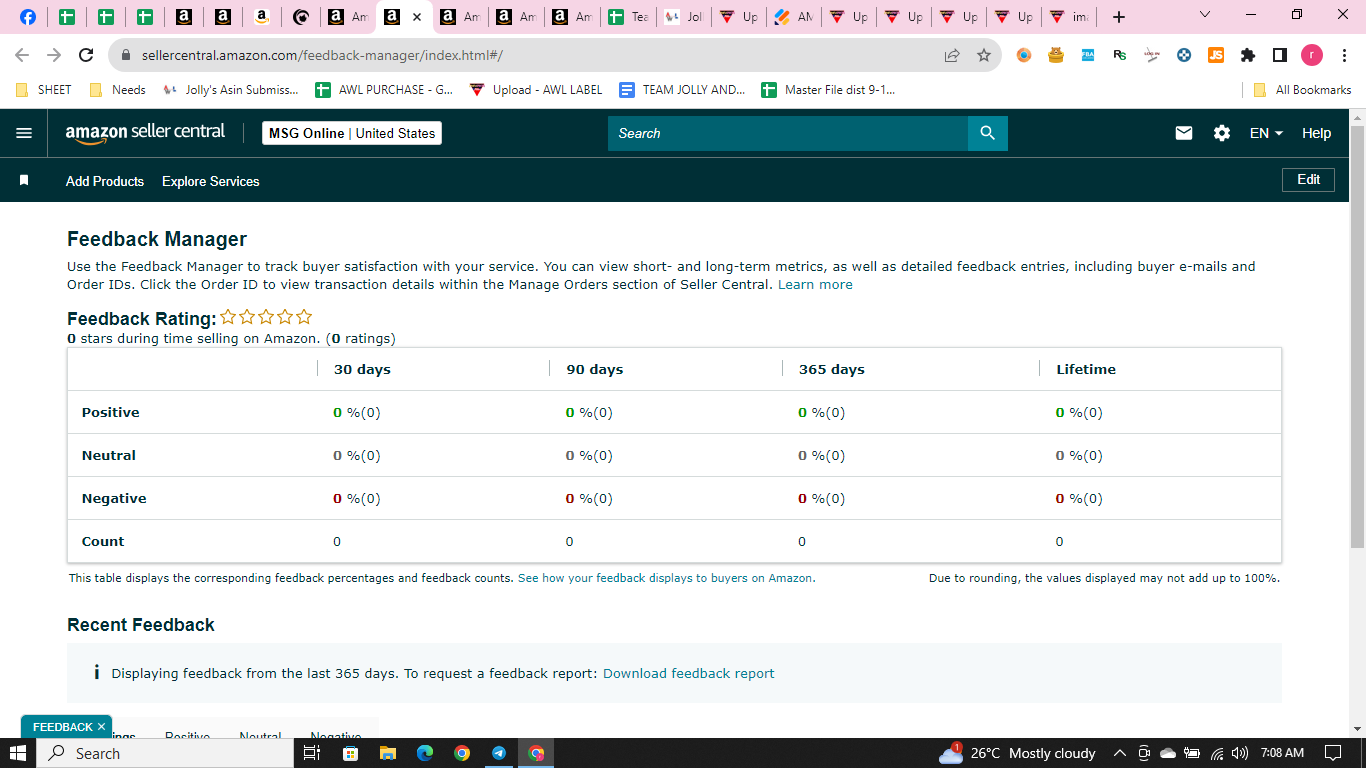The width and height of the screenshot is (1366, 768).
Task: Open a new browser tab
Action: [x=1119, y=17]
